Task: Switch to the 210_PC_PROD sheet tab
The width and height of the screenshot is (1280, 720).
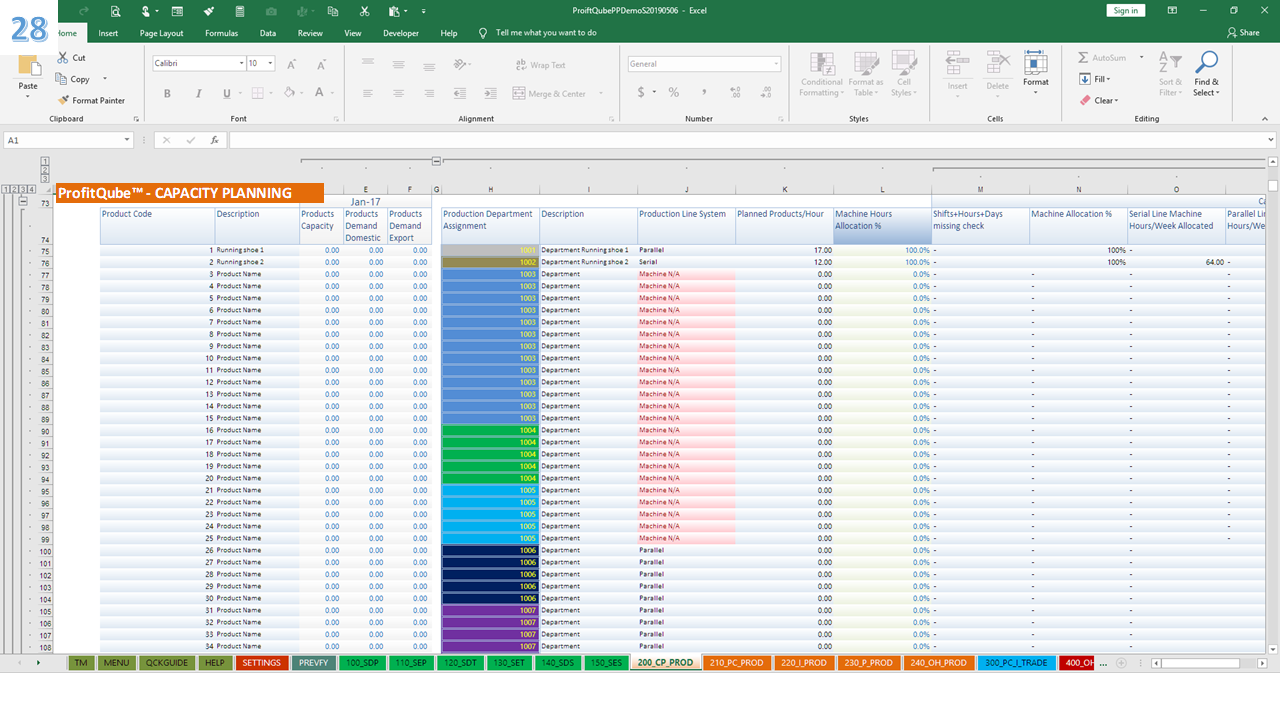Action: coord(736,662)
